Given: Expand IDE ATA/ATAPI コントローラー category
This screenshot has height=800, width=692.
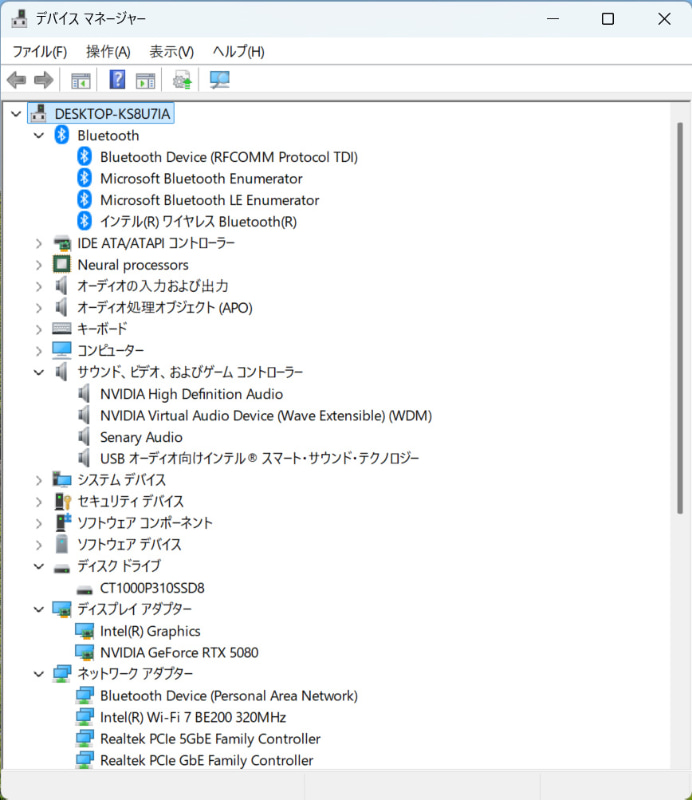Looking at the screenshot, I should [x=39, y=243].
